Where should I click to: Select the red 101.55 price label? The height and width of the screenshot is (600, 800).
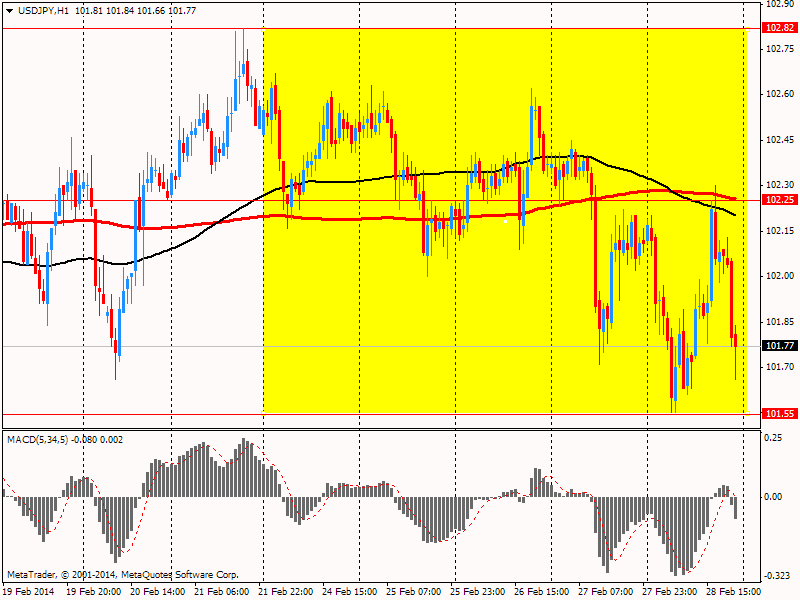[x=778, y=413]
